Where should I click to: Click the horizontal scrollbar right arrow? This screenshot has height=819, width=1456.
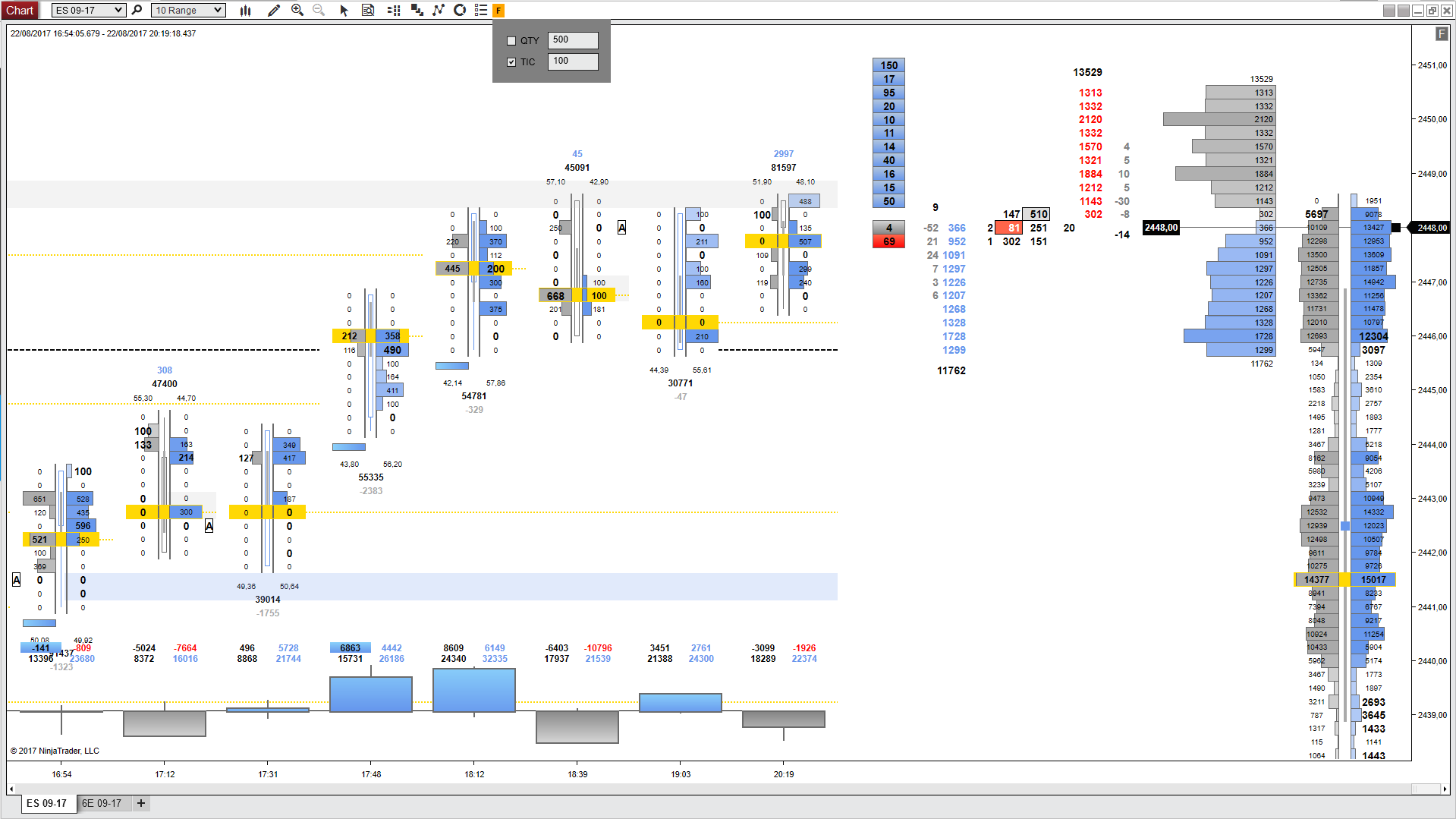pyautogui.click(x=1445, y=789)
